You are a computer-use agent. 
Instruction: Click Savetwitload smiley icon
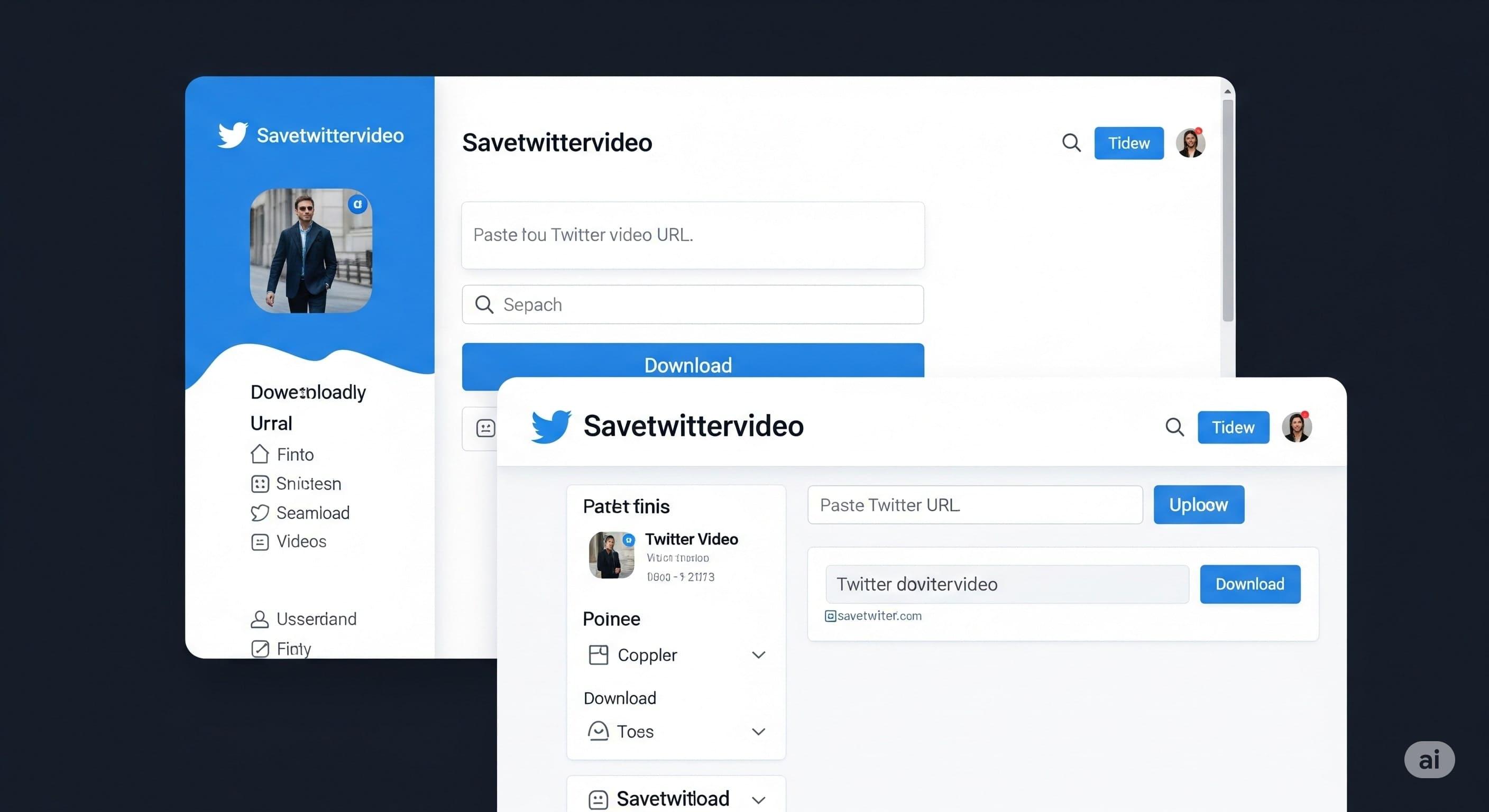tap(598, 800)
